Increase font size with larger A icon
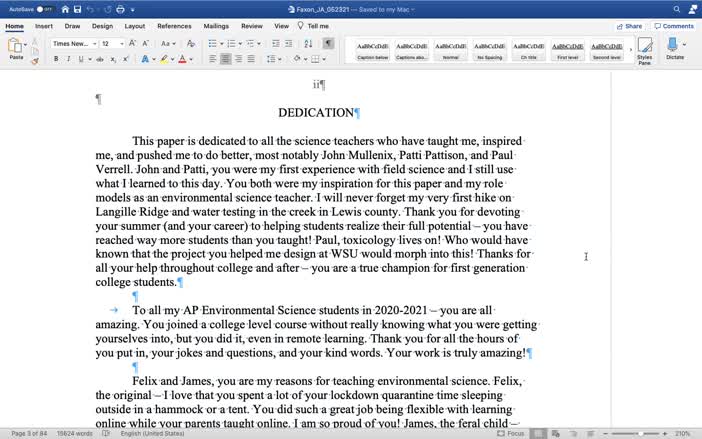This screenshot has height=439, width=702. (133, 43)
